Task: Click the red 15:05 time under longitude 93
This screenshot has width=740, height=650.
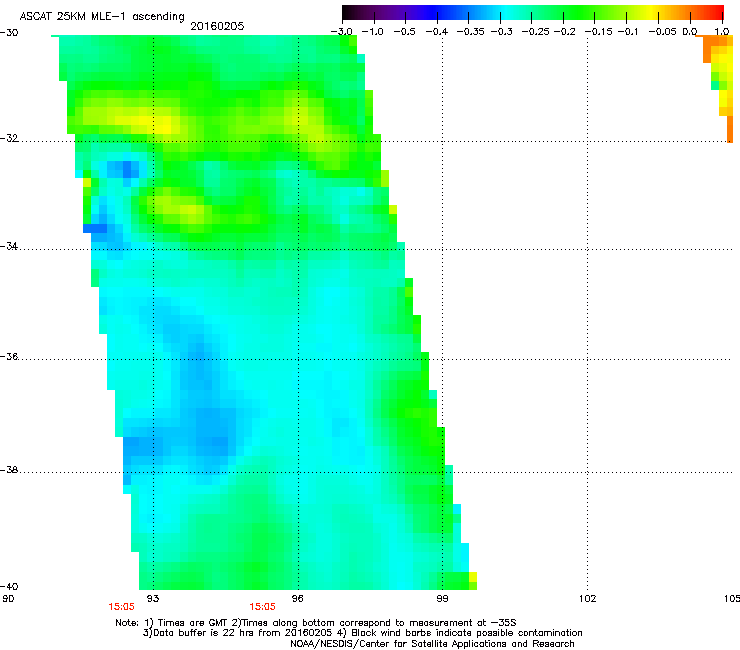Action: 121,607
